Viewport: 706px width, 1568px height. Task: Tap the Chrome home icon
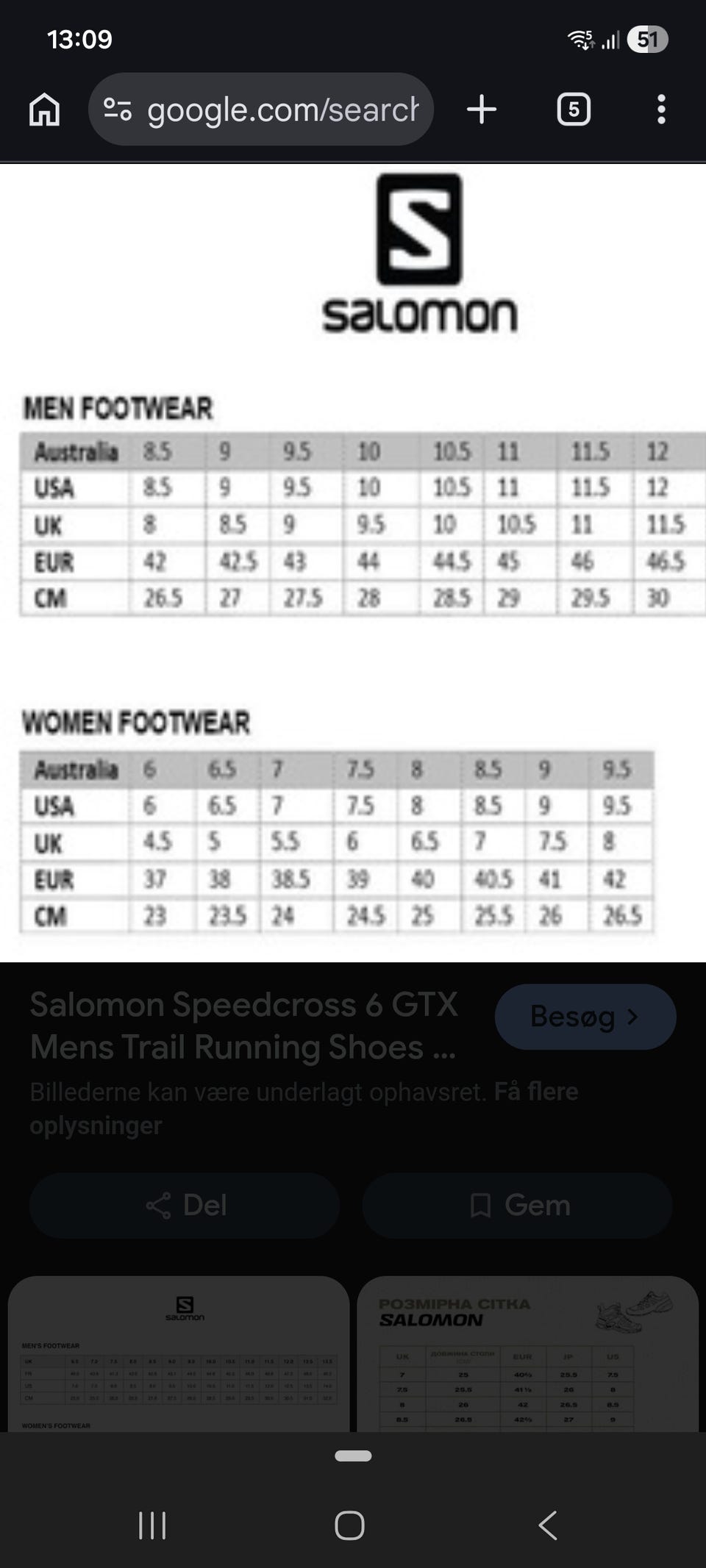click(x=44, y=110)
